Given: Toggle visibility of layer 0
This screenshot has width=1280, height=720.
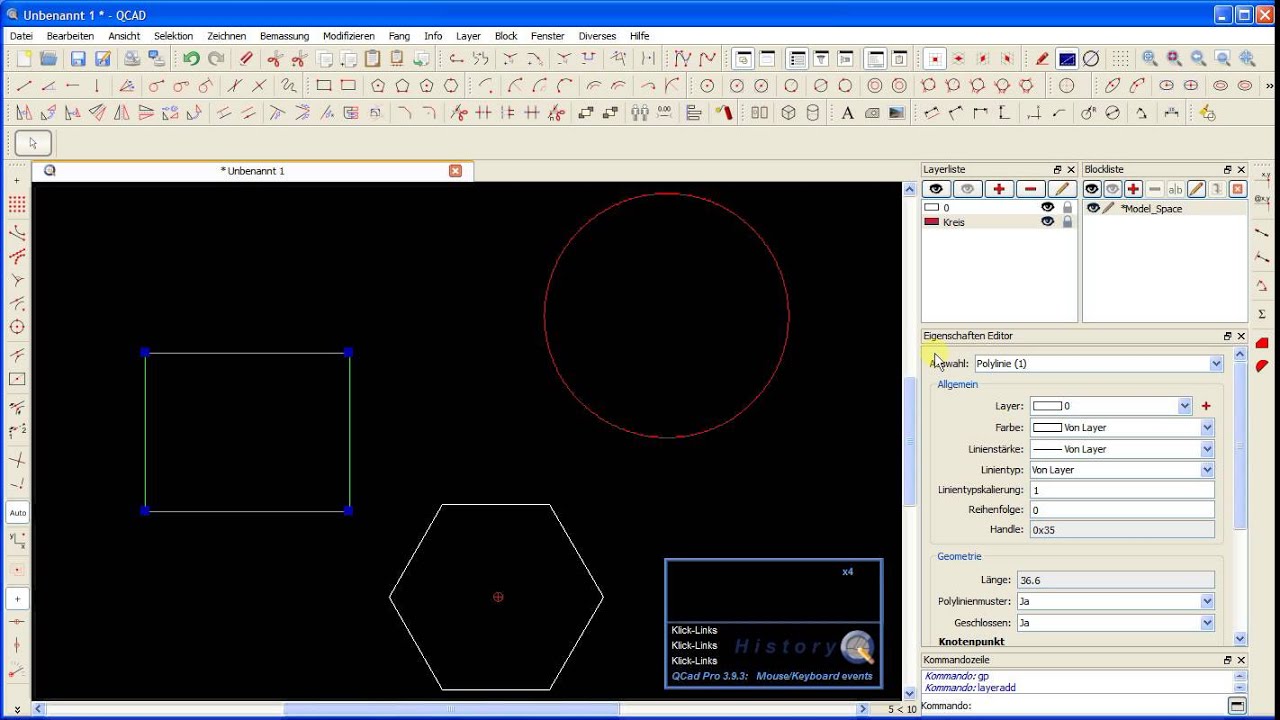Looking at the screenshot, I should (x=1047, y=208).
